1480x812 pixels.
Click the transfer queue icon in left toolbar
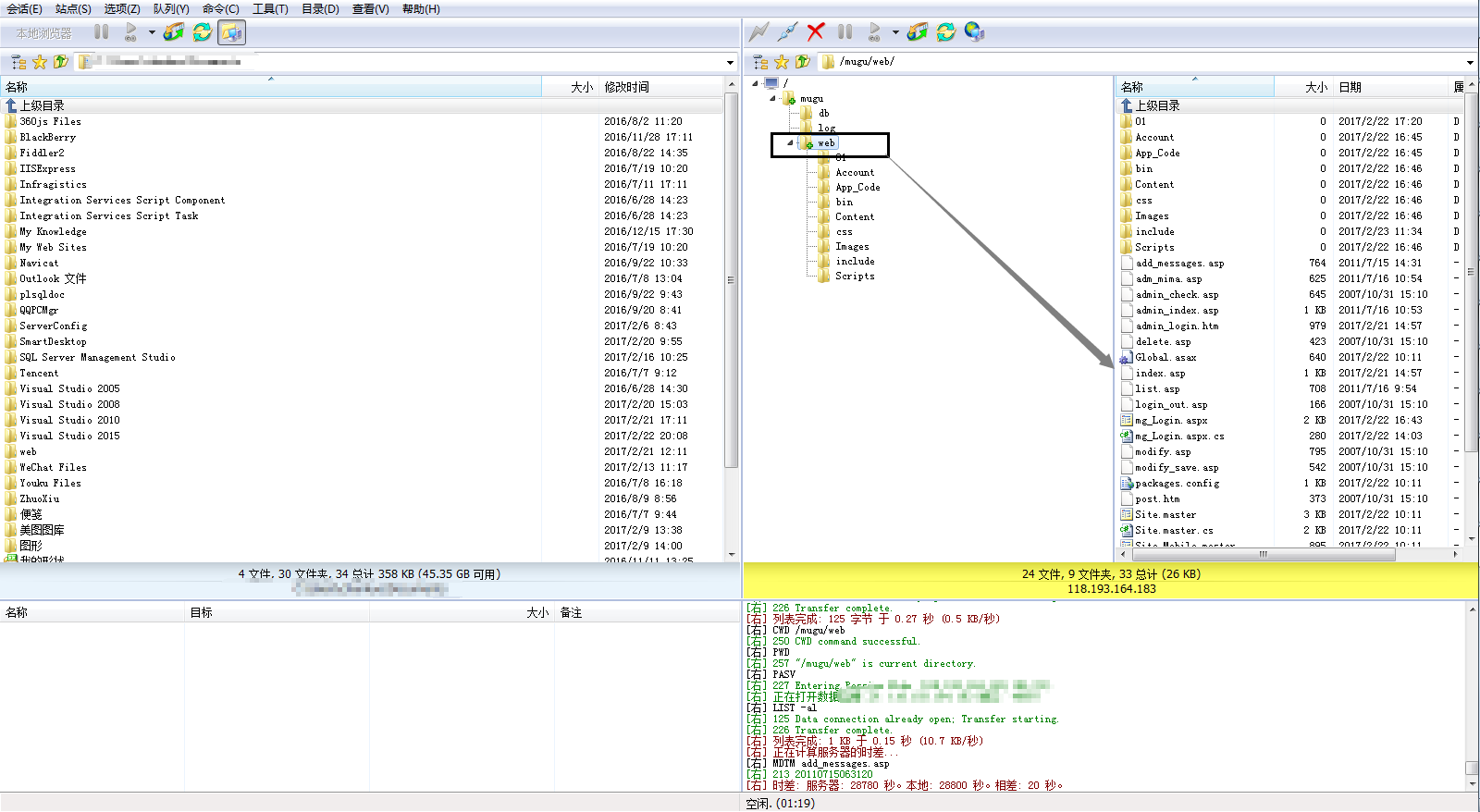pyautogui.click(x=173, y=32)
